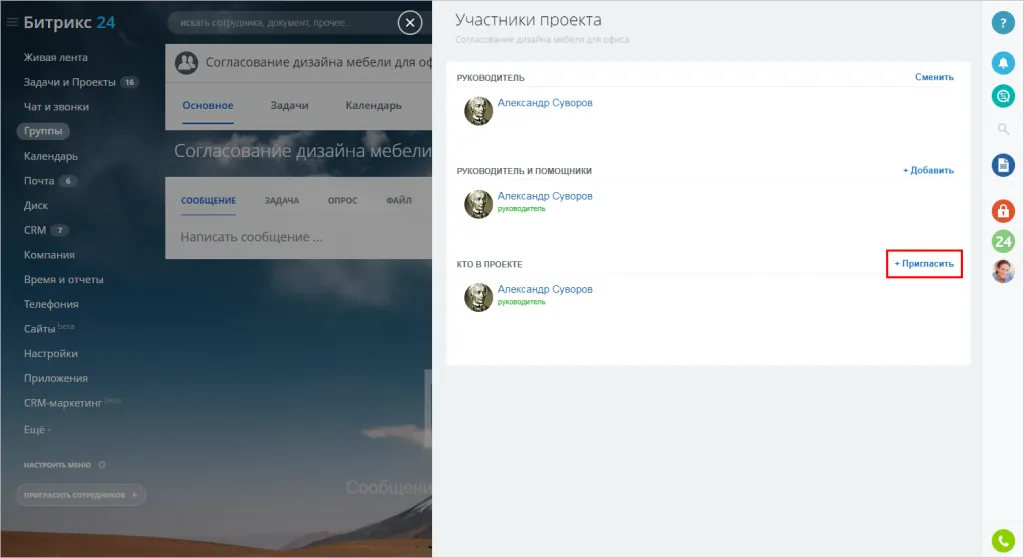Toggle the hamburger menu next to Битрикс 24
Image resolution: width=1024 pixels, height=558 pixels.
[x=12, y=22]
